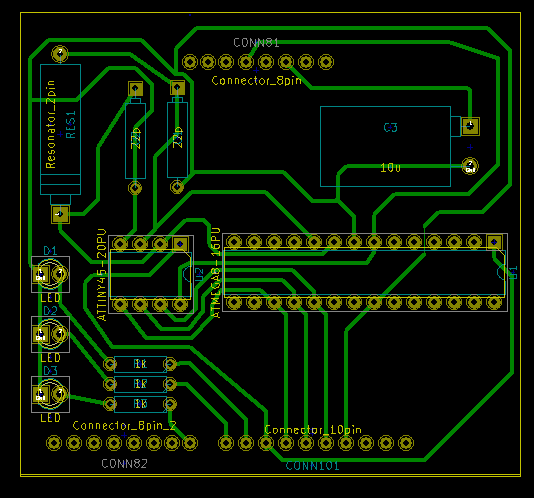534x498 pixels.
Task: Select the C3 capacitor body outline
Action: point(386,146)
